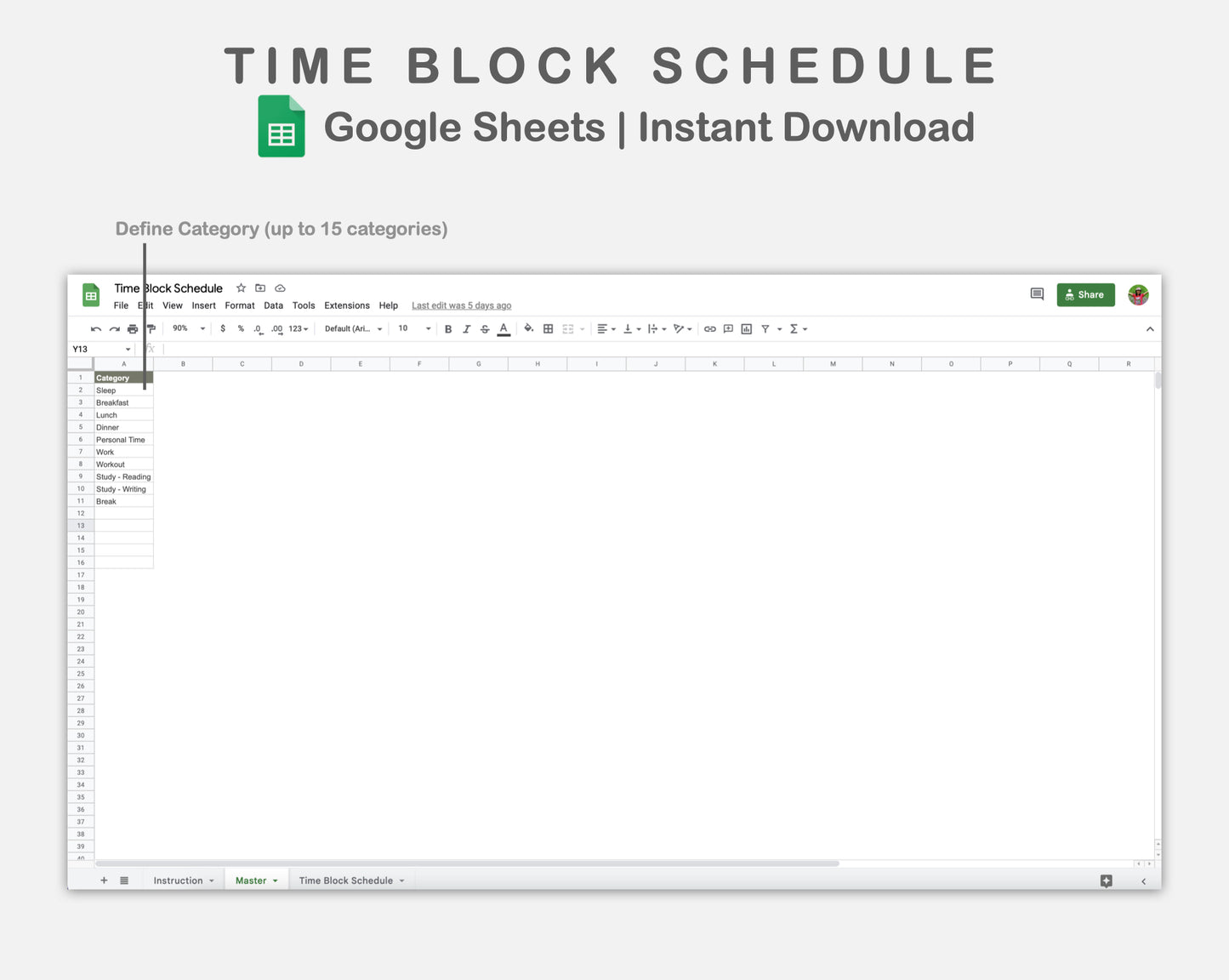The height and width of the screenshot is (980, 1229).
Task: Select the Category header cell
Action: coord(123,378)
